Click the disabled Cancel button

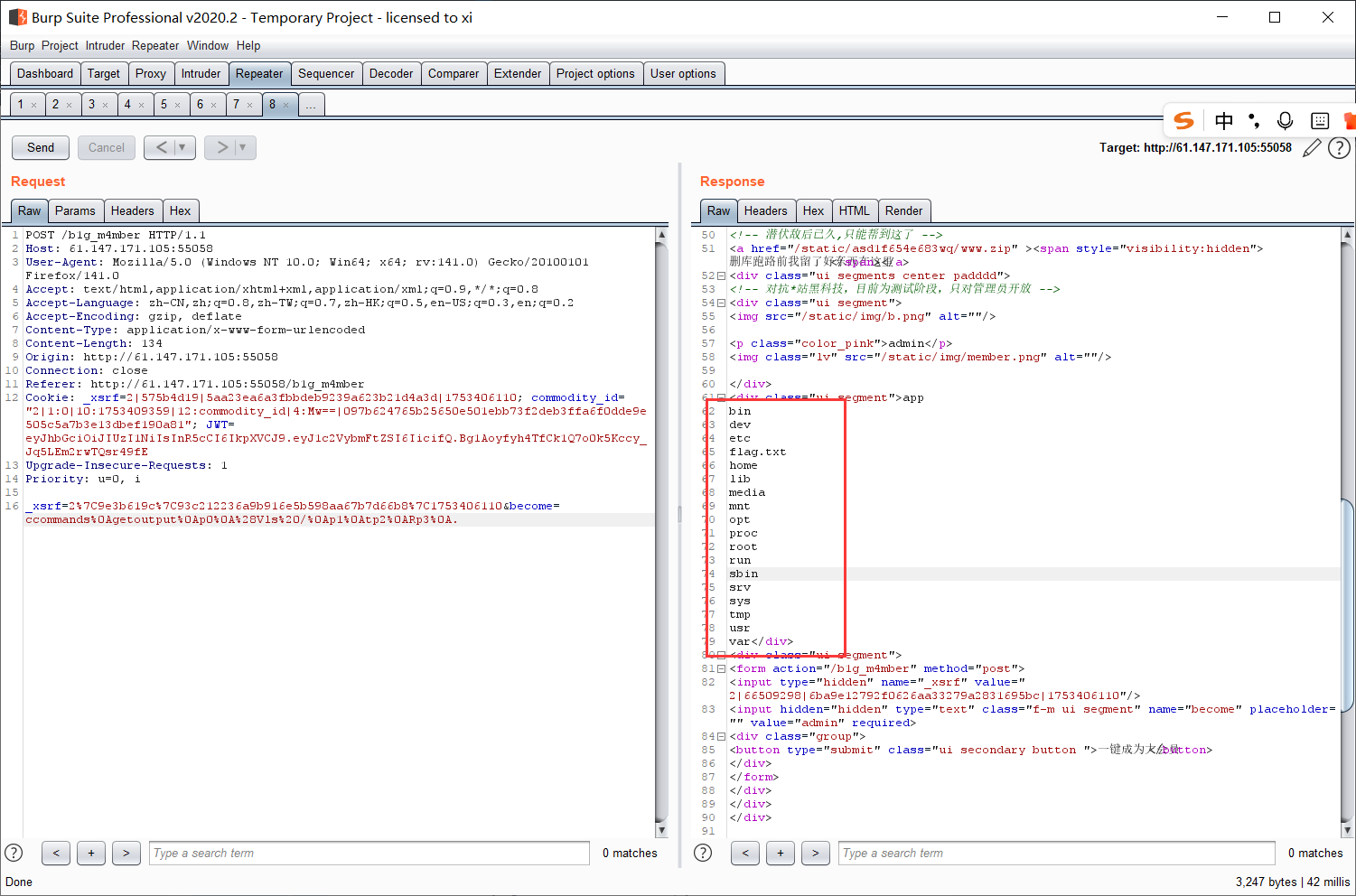pos(107,147)
